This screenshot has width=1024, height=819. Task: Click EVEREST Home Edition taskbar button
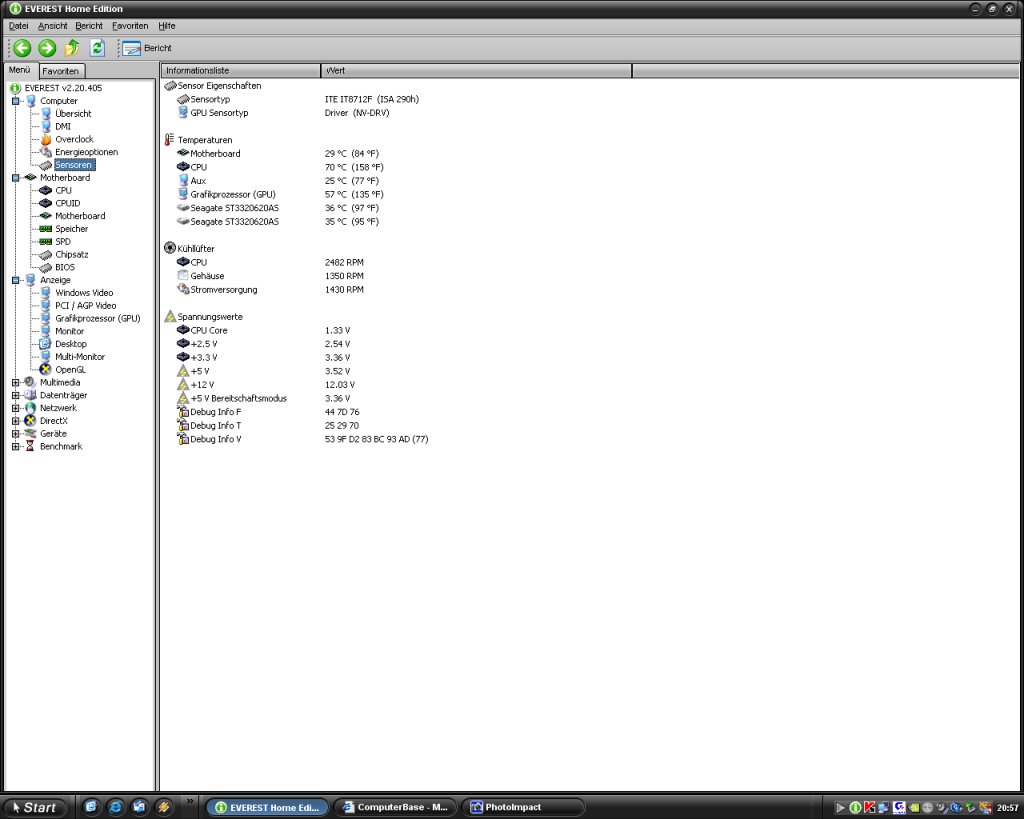(268, 807)
